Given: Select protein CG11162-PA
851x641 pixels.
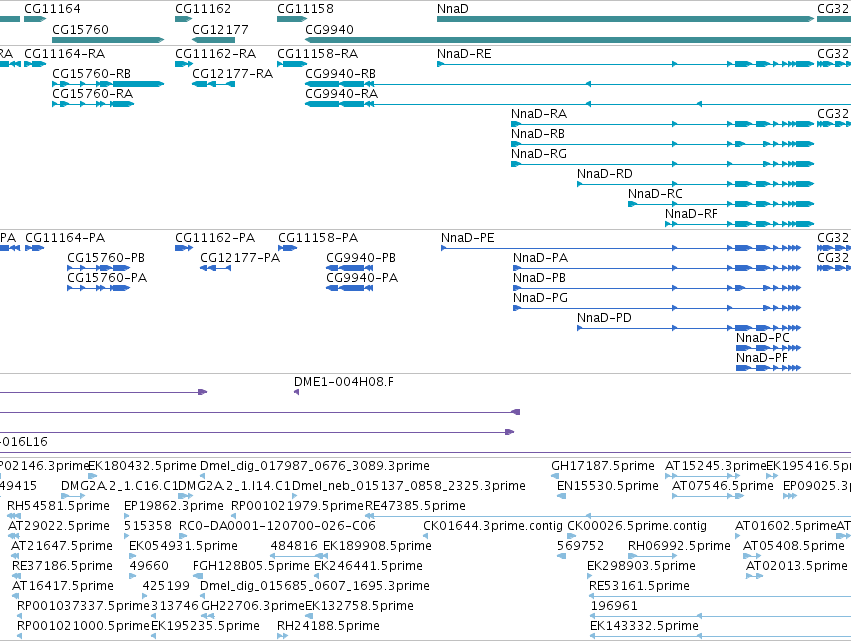Looking at the screenshot, I should point(215,238).
